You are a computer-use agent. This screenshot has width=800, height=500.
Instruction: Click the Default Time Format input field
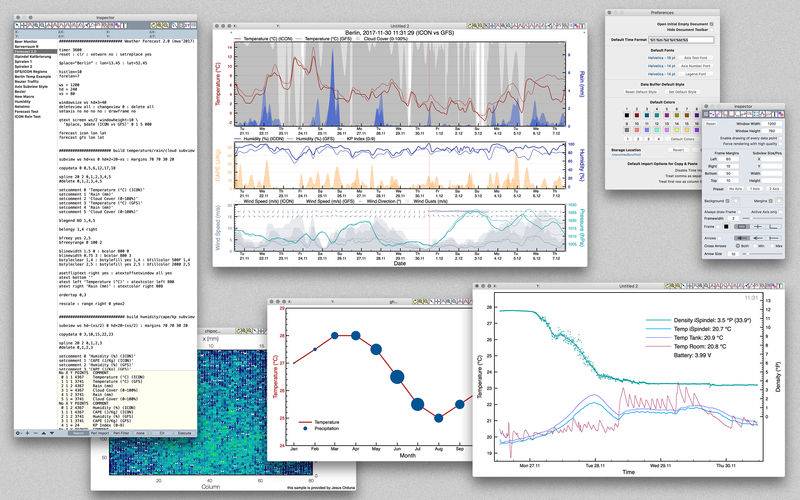tap(681, 40)
